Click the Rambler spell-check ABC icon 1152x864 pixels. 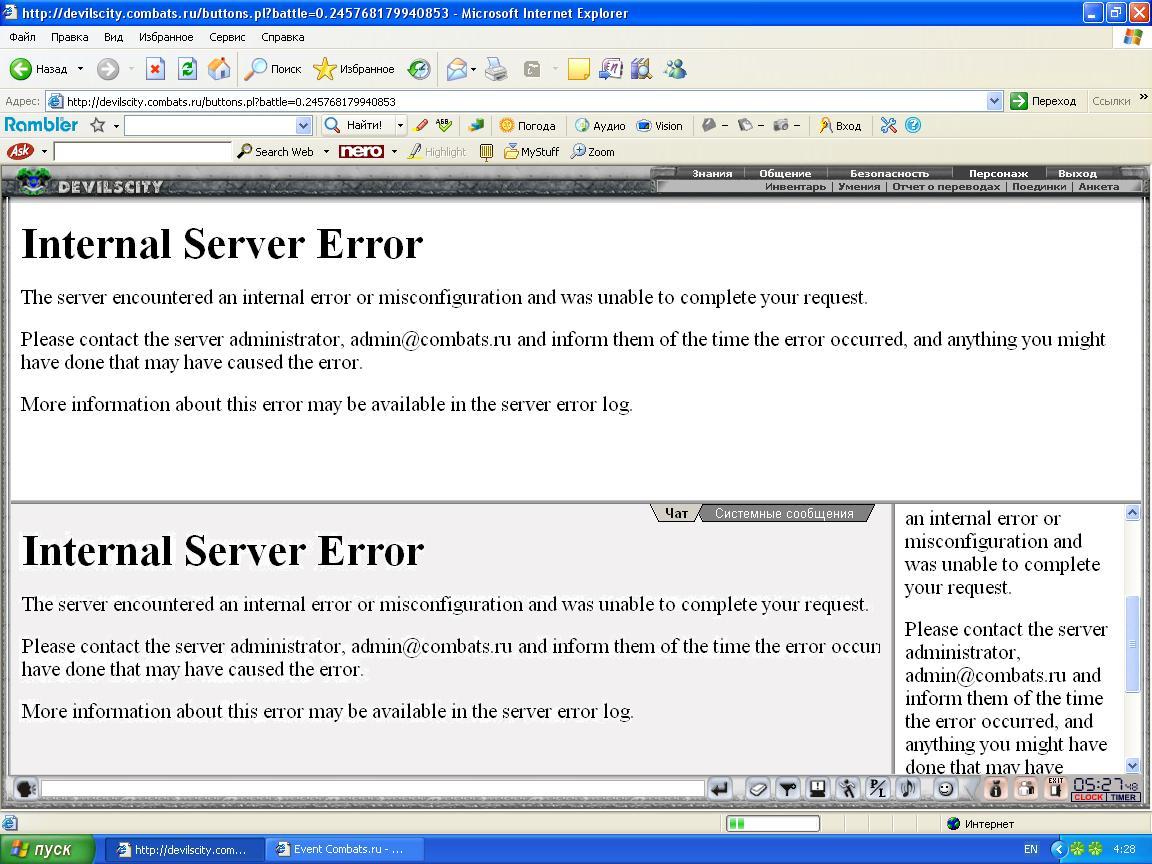444,126
